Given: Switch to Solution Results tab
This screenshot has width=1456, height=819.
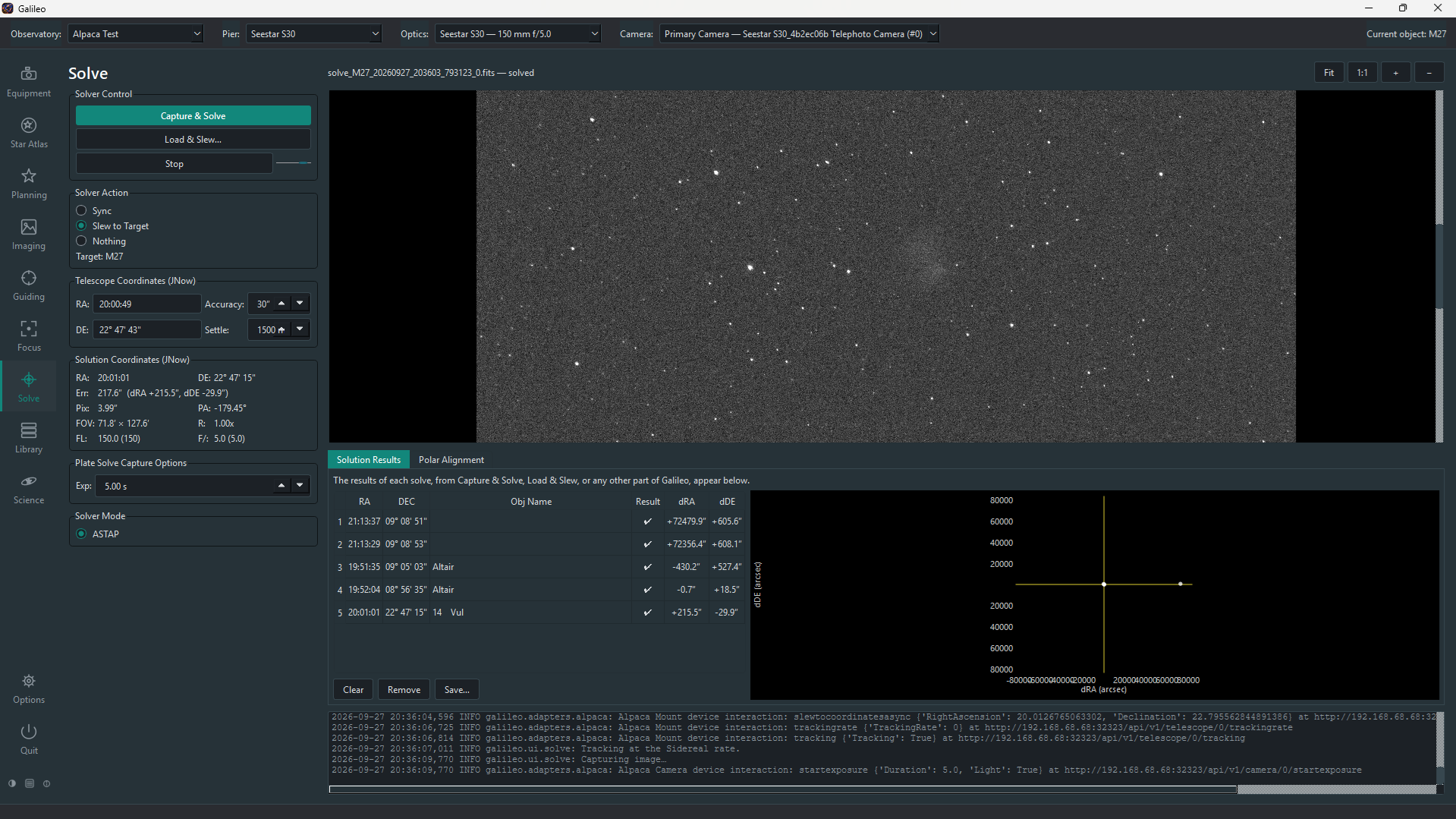Looking at the screenshot, I should [x=369, y=459].
